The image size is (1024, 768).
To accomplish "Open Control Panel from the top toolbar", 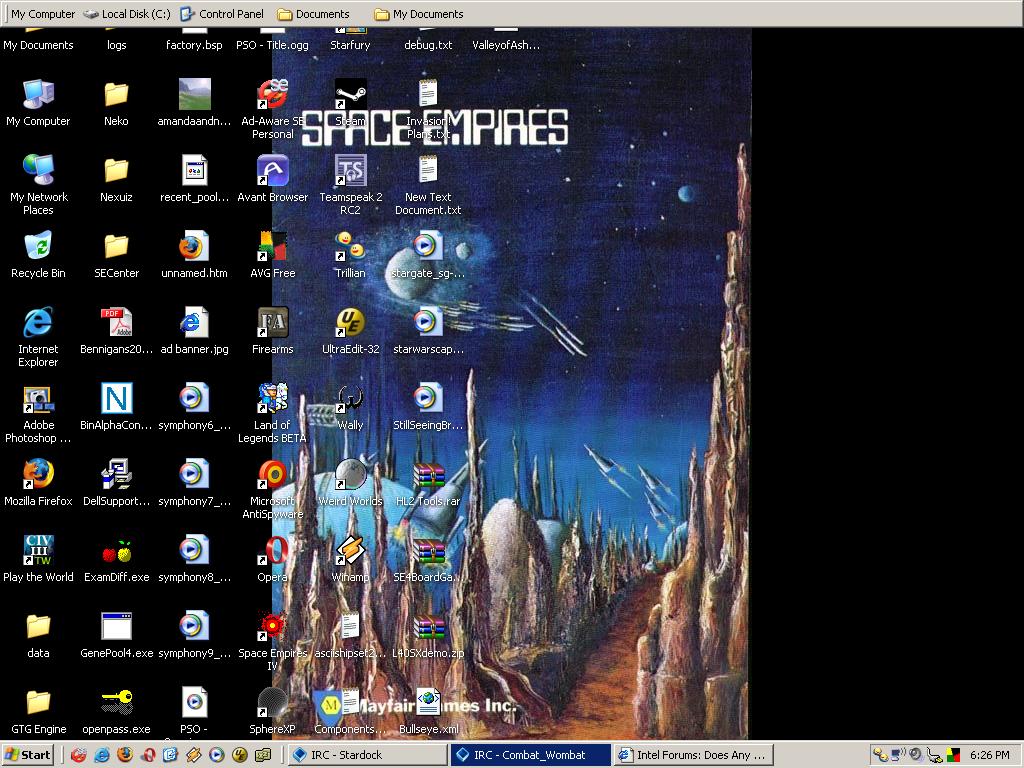I will [x=222, y=14].
